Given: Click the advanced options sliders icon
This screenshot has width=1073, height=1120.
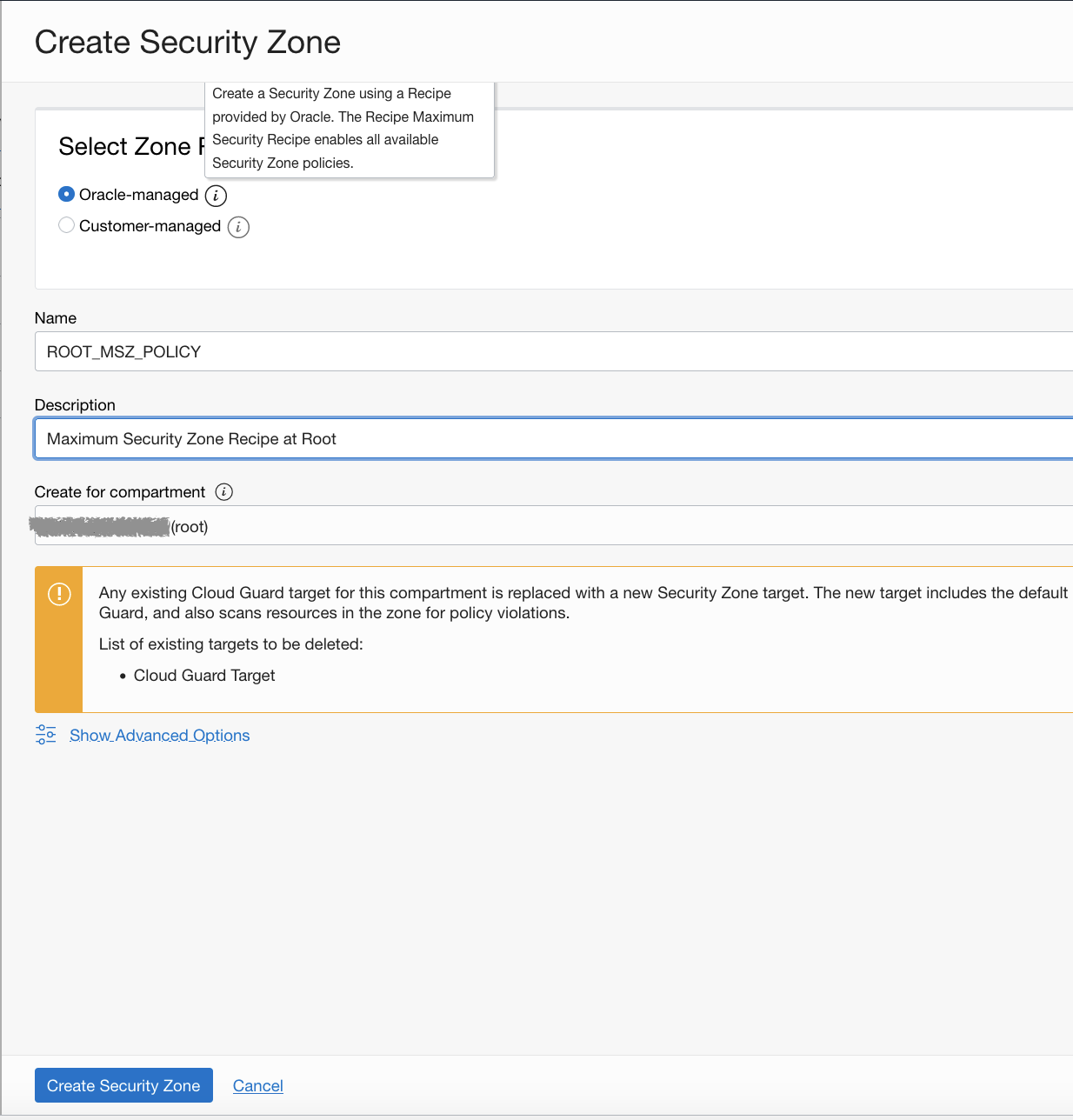Looking at the screenshot, I should (x=45, y=735).
